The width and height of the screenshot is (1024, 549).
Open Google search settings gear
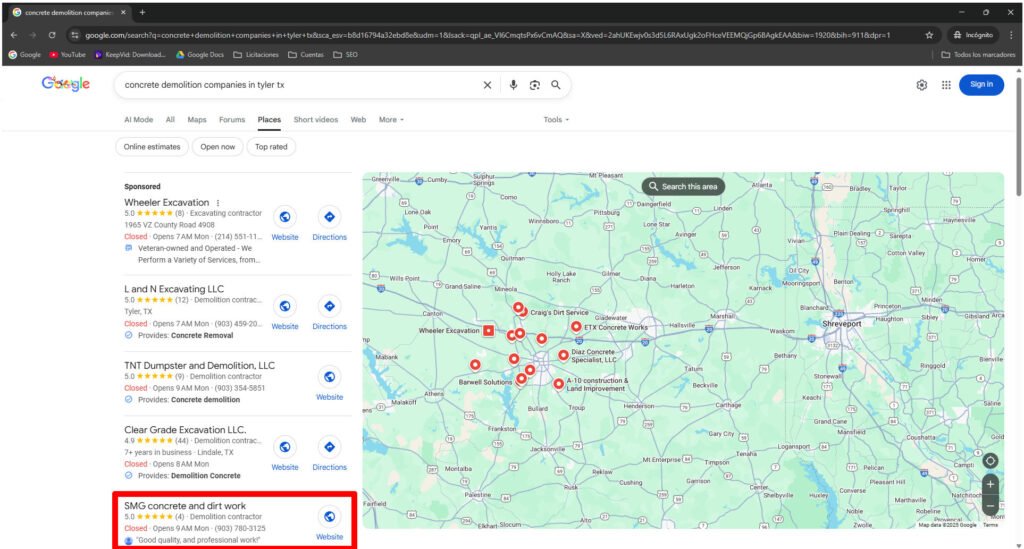coord(921,85)
